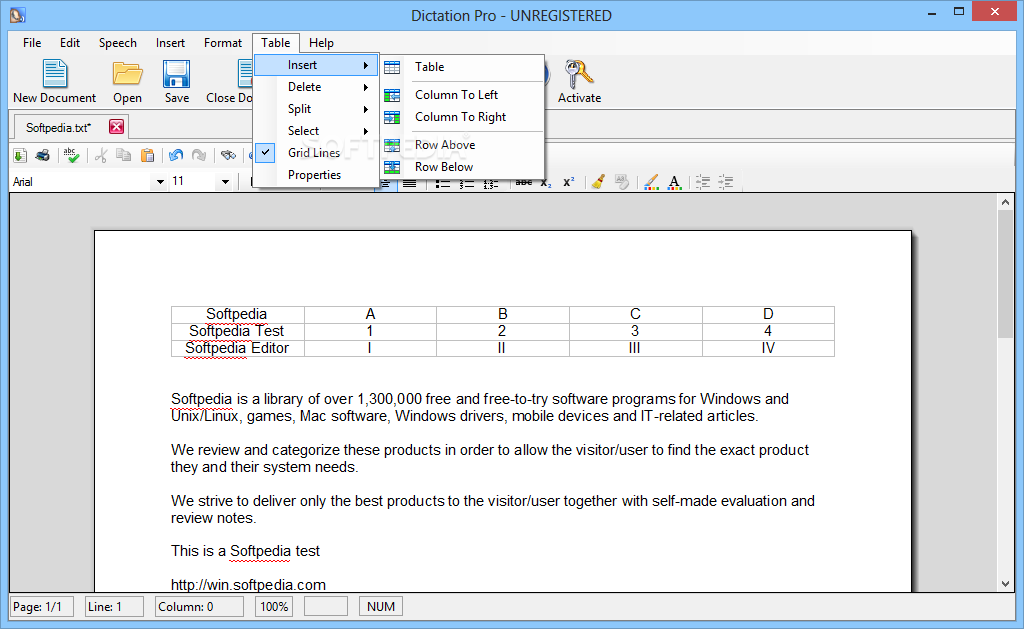Screen dimensions: 1024x629
Task: Click the Cut scissors icon
Action: tap(101, 155)
